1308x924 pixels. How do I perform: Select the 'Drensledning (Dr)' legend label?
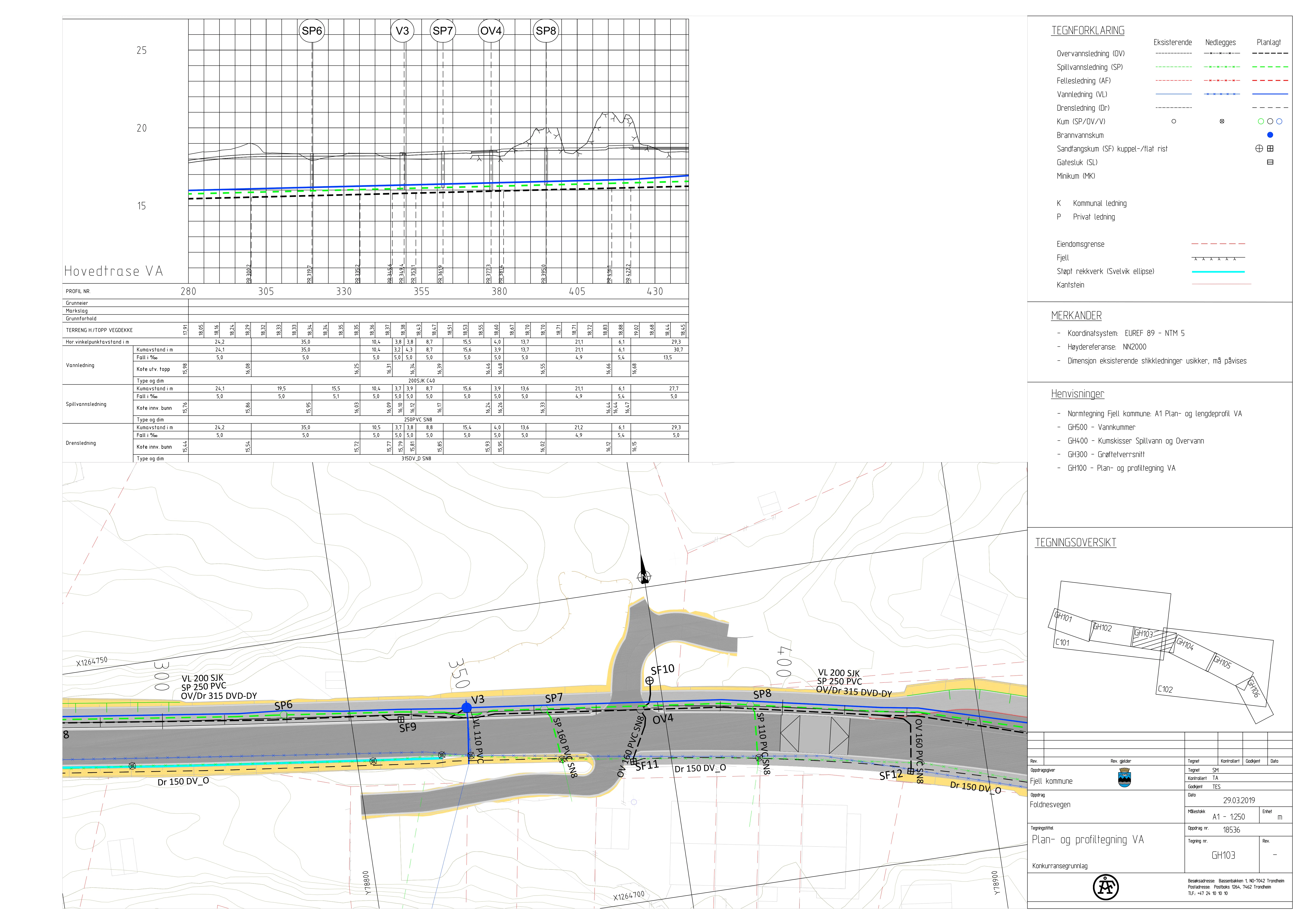(1083, 108)
